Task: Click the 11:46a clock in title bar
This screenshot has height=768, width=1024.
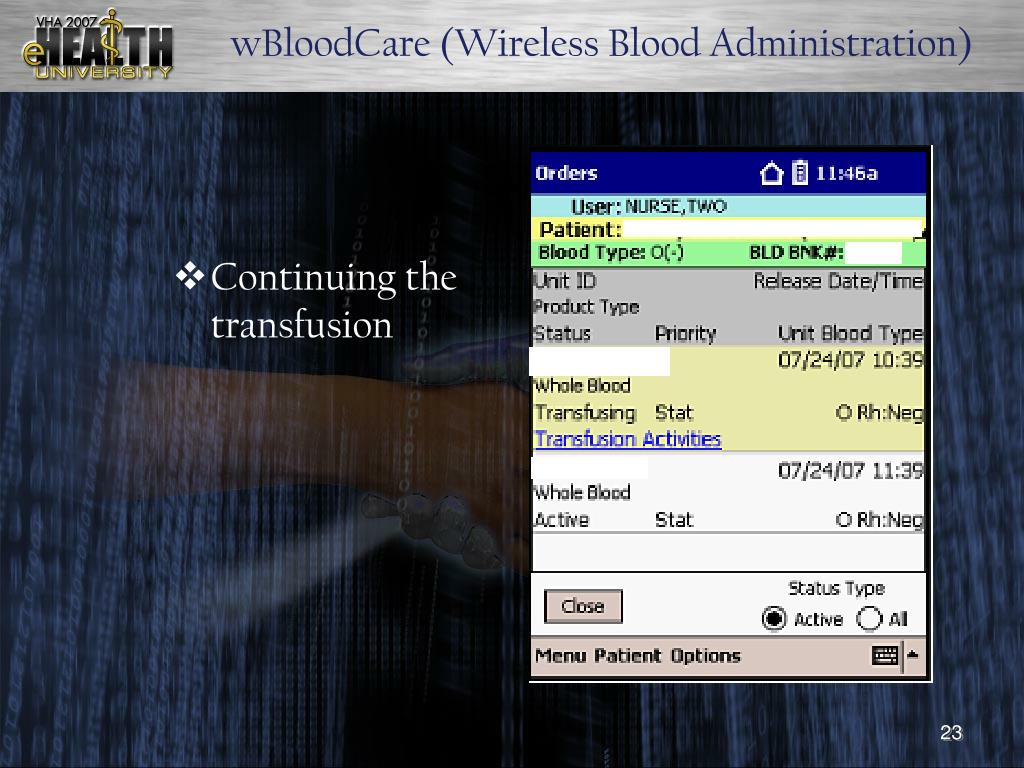Action: [847, 174]
